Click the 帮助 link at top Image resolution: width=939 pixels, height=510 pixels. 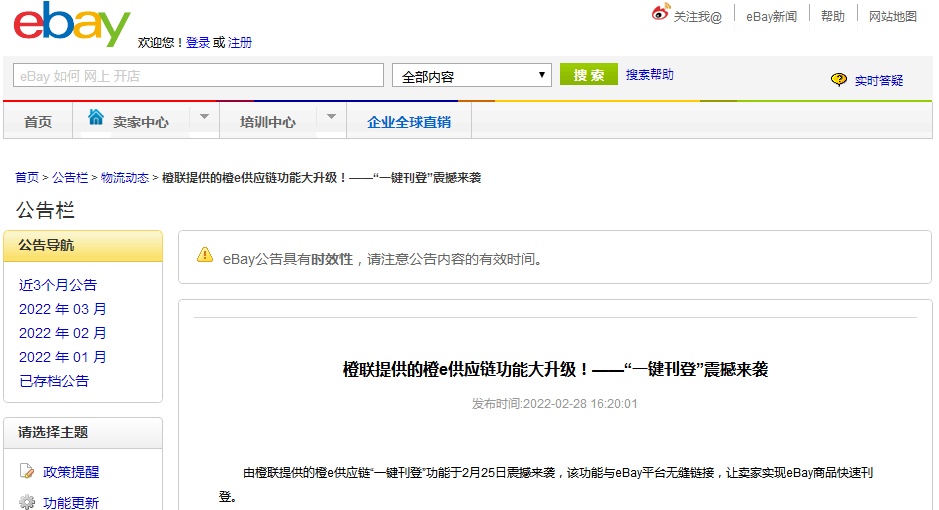[832, 17]
